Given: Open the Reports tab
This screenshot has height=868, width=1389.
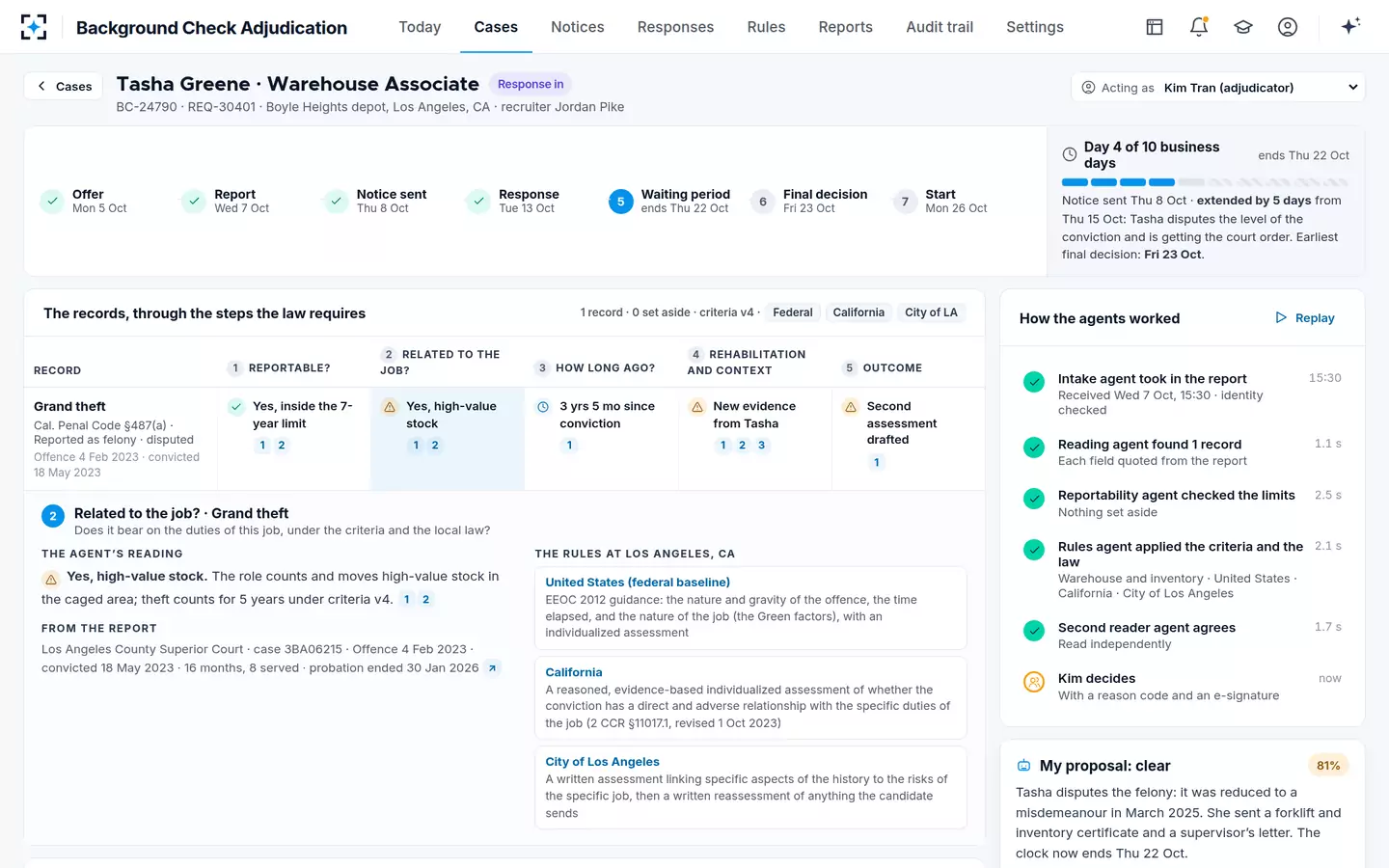Looking at the screenshot, I should click(846, 27).
